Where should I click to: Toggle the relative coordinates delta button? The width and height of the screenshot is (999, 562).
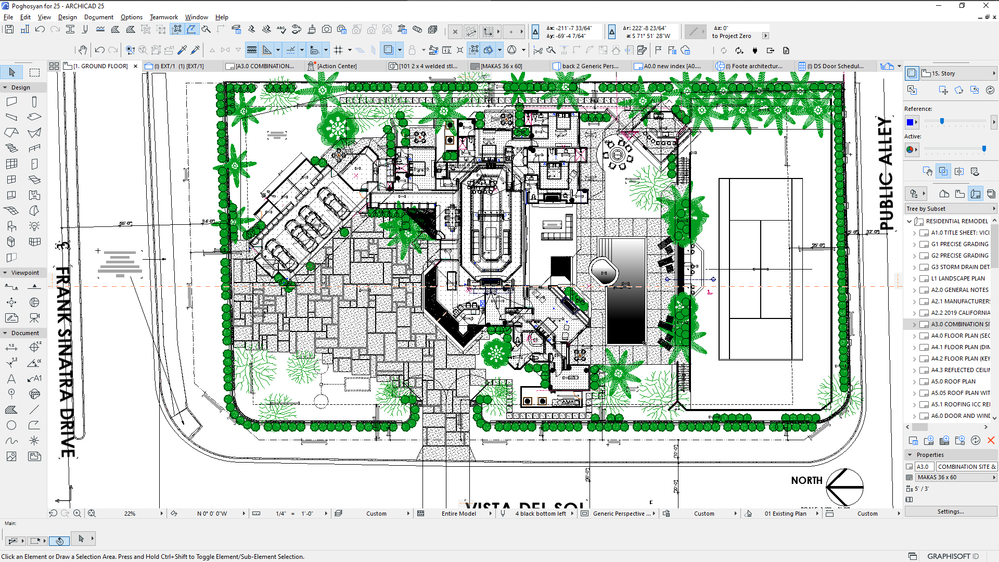point(535,32)
